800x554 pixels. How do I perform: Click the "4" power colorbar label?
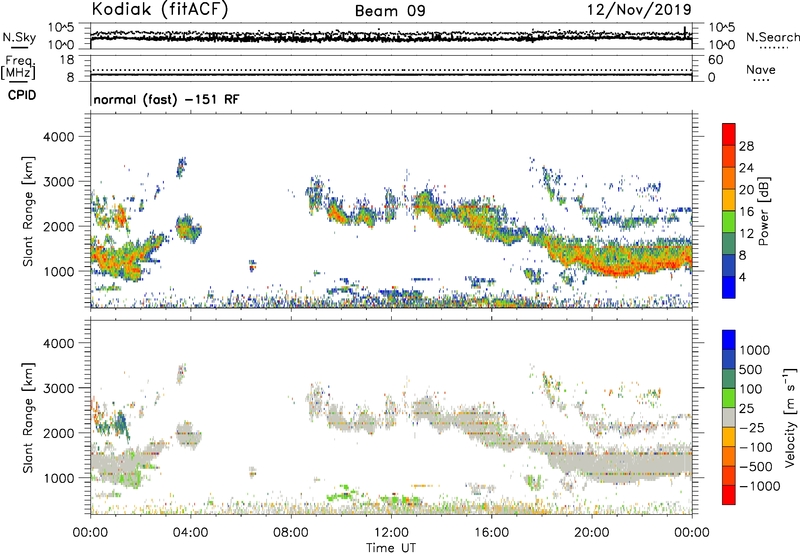click(742, 277)
